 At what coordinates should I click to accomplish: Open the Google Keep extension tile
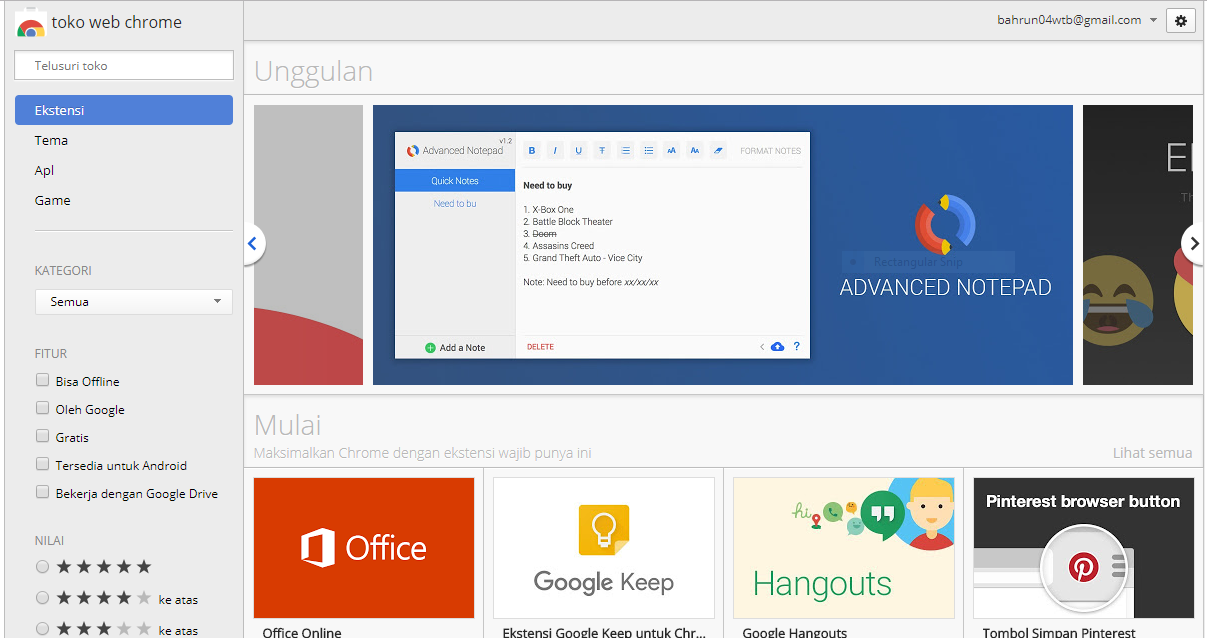[x=604, y=548]
